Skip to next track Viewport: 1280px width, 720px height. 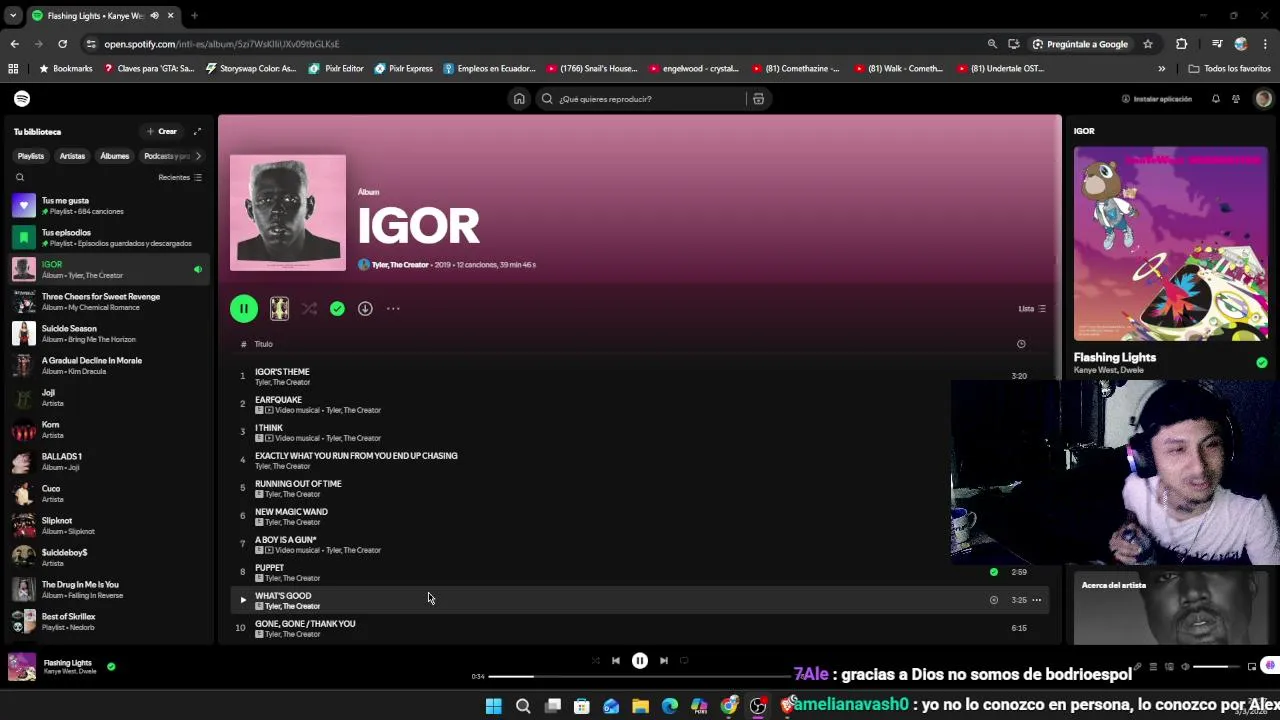pyautogui.click(x=664, y=661)
